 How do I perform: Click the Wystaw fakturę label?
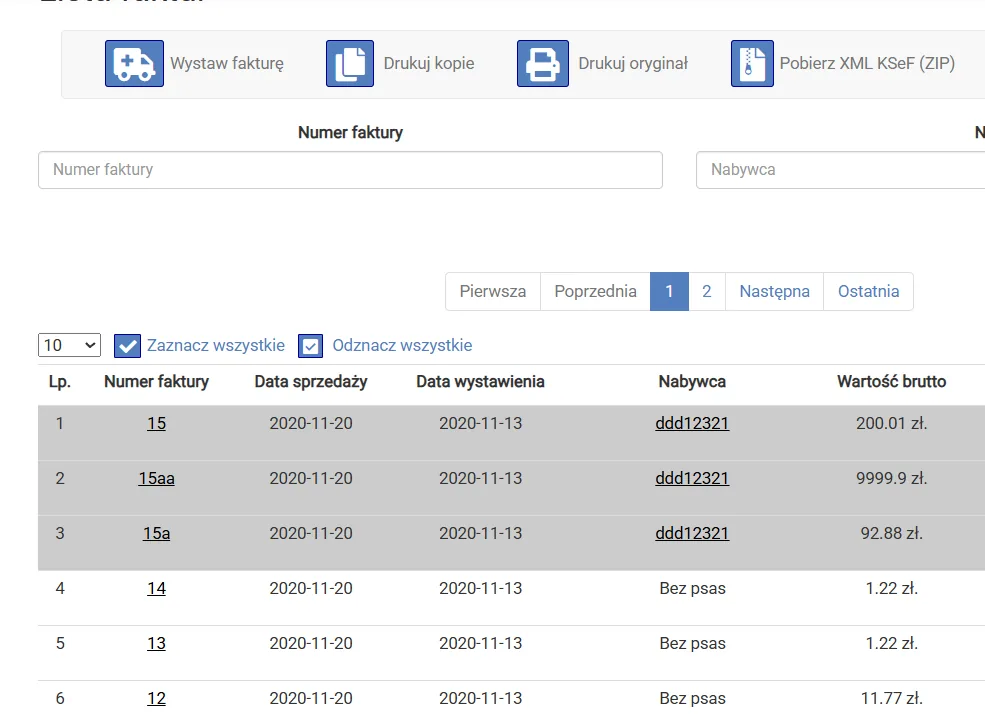[x=227, y=63]
